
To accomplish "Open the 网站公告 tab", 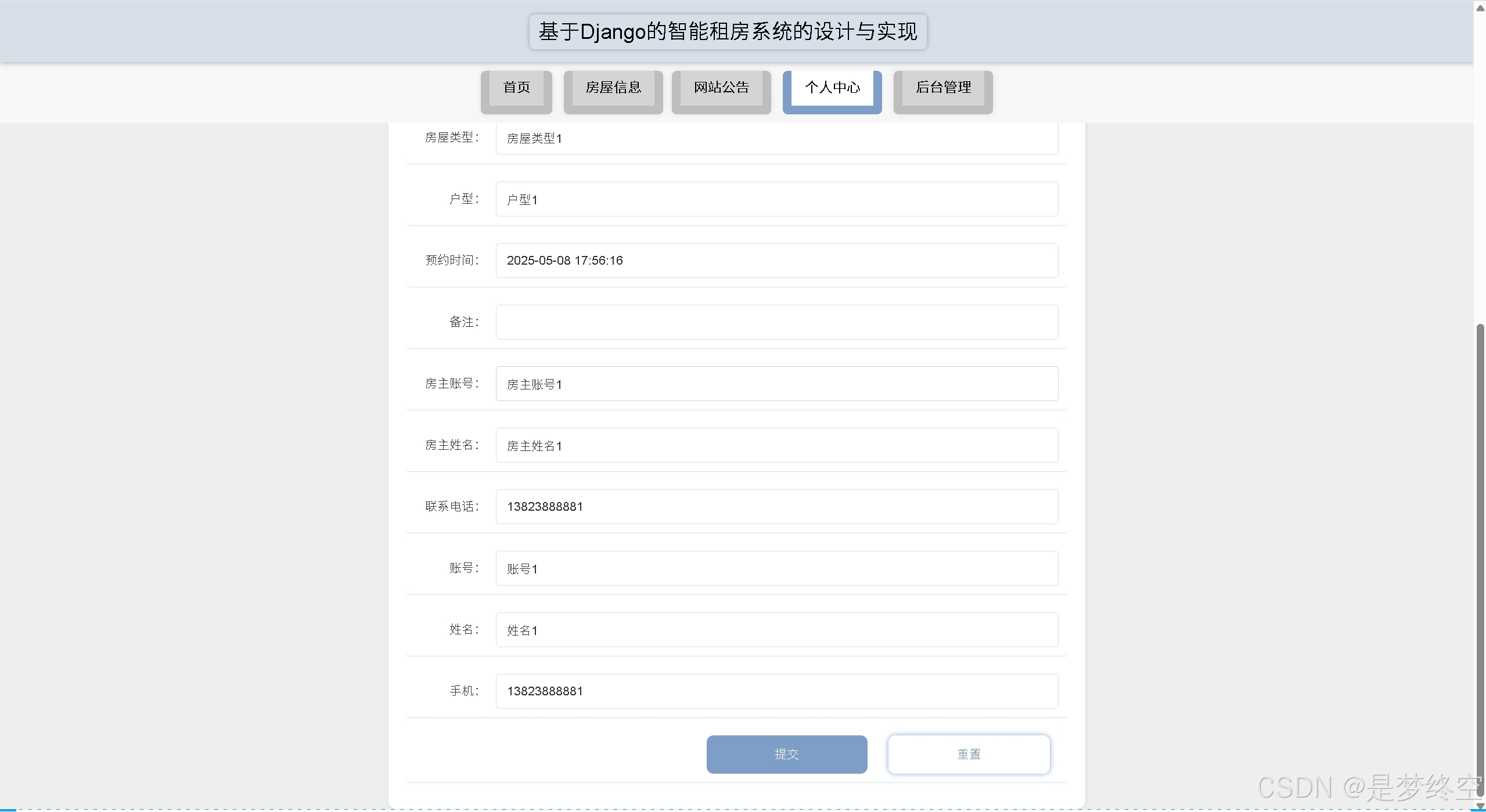I will pyautogui.click(x=721, y=88).
